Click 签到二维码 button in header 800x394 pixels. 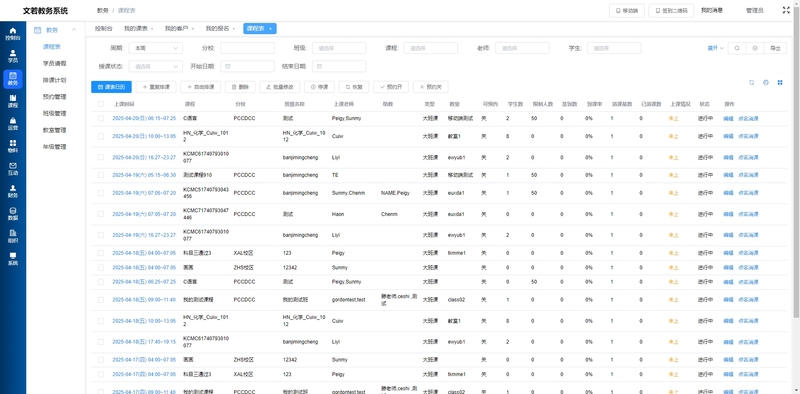(671, 11)
